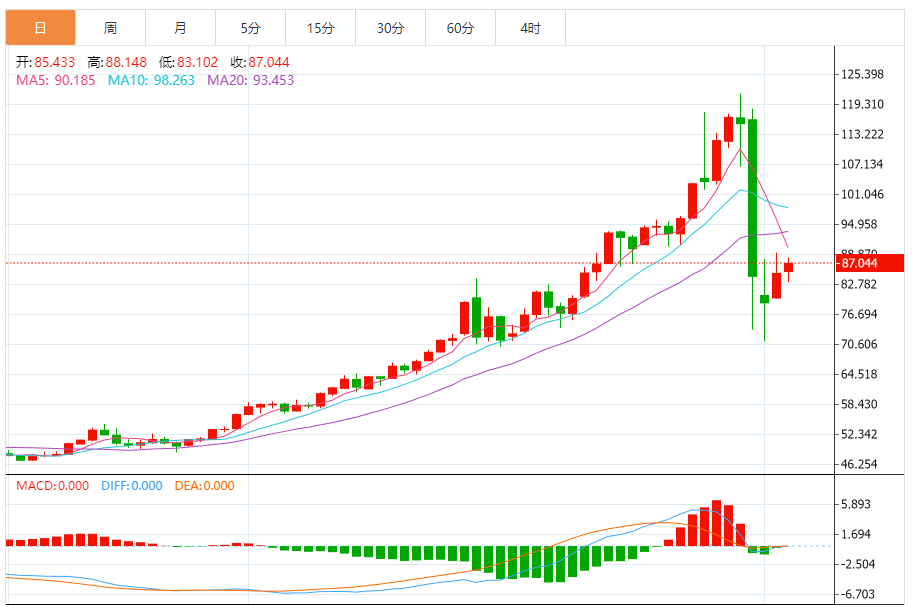Click the tallest red MACD histogram bar

click(716, 523)
